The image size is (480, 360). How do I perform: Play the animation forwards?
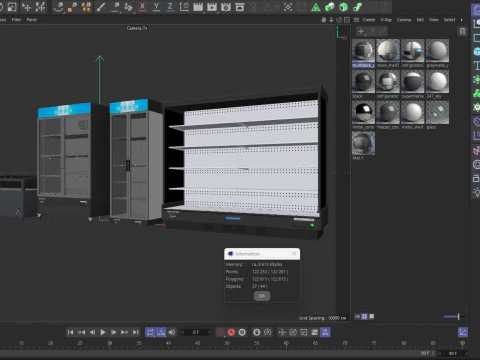click(103, 332)
